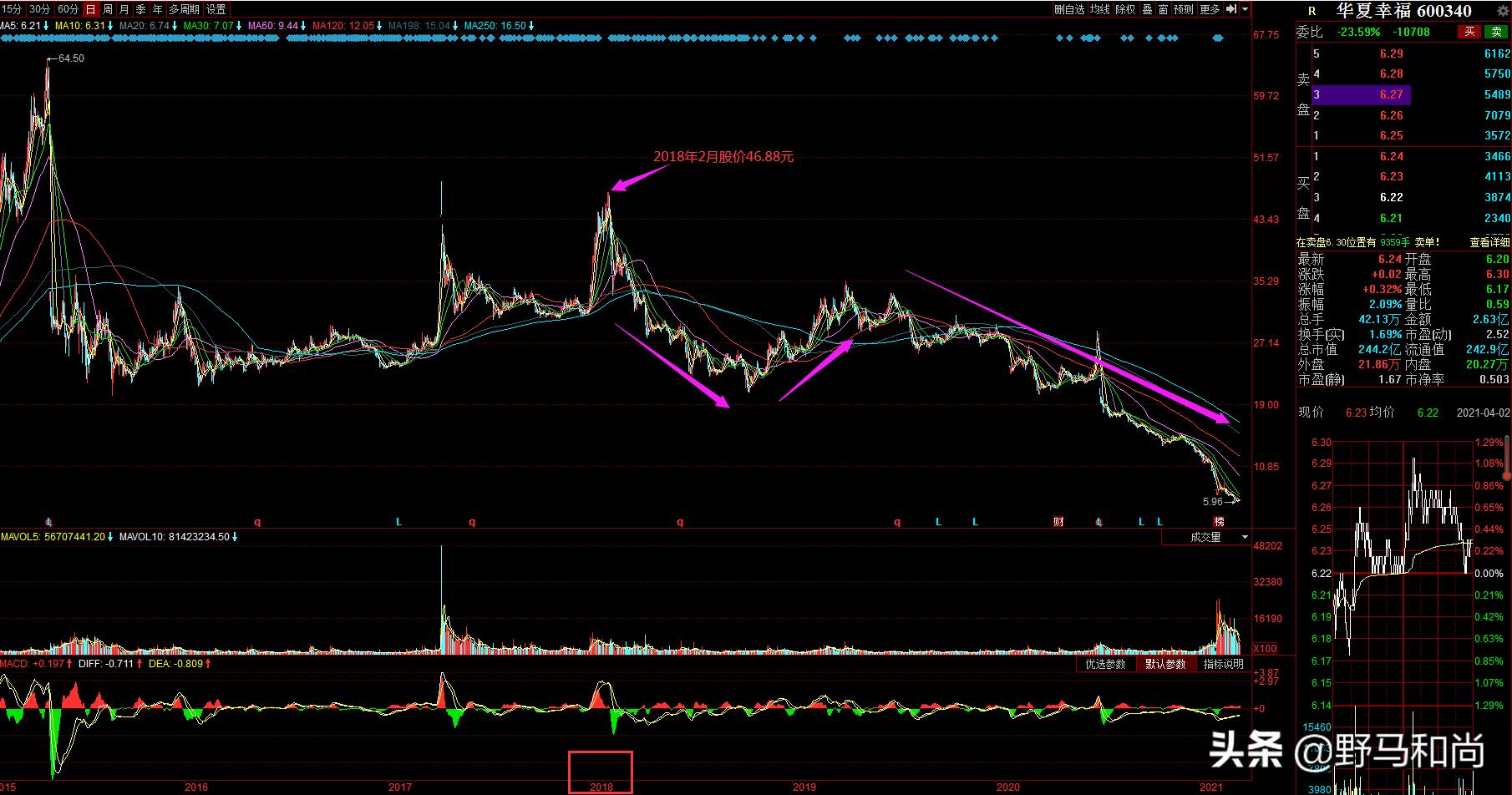Click the 委比 -23.59% value

(1358, 32)
